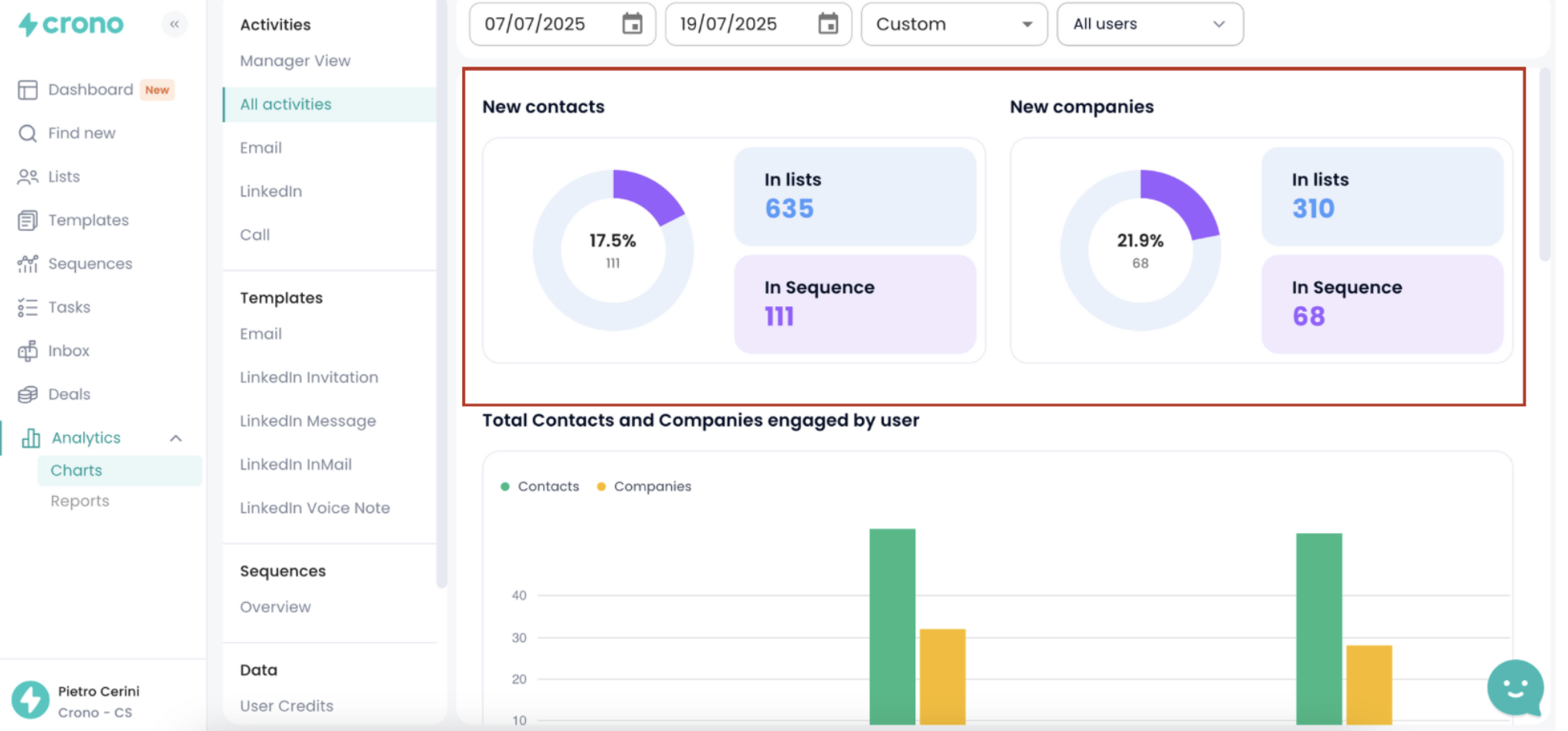Open the chat support smiley bubble
This screenshot has width=1568, height=731.
1515,688
